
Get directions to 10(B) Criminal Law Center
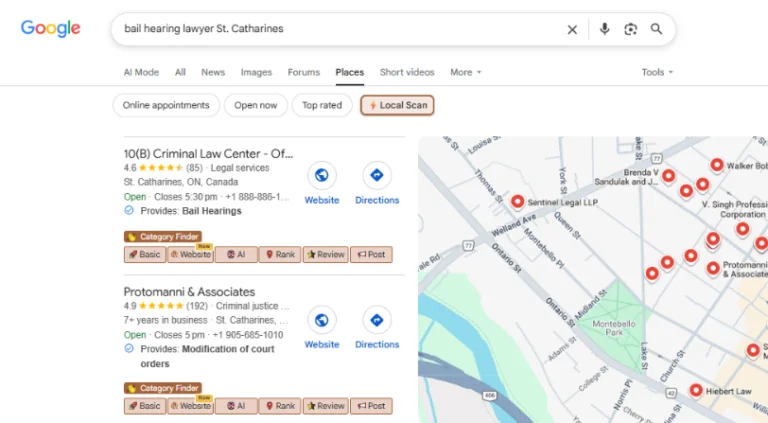coord(377,183)
